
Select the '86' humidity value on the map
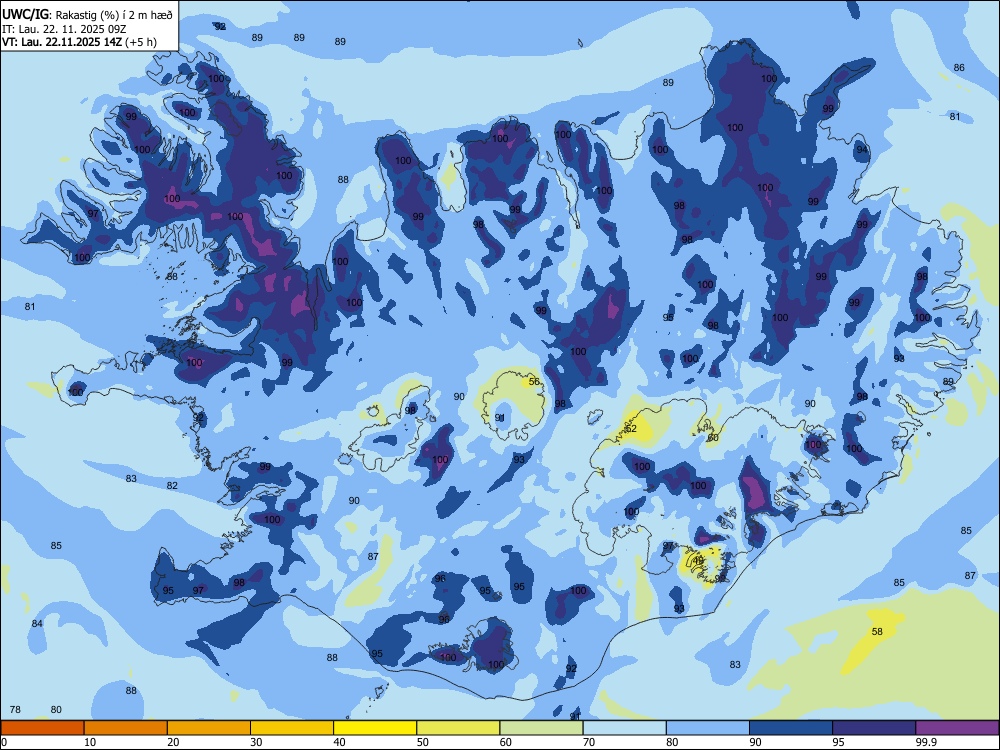pos(959,68)
